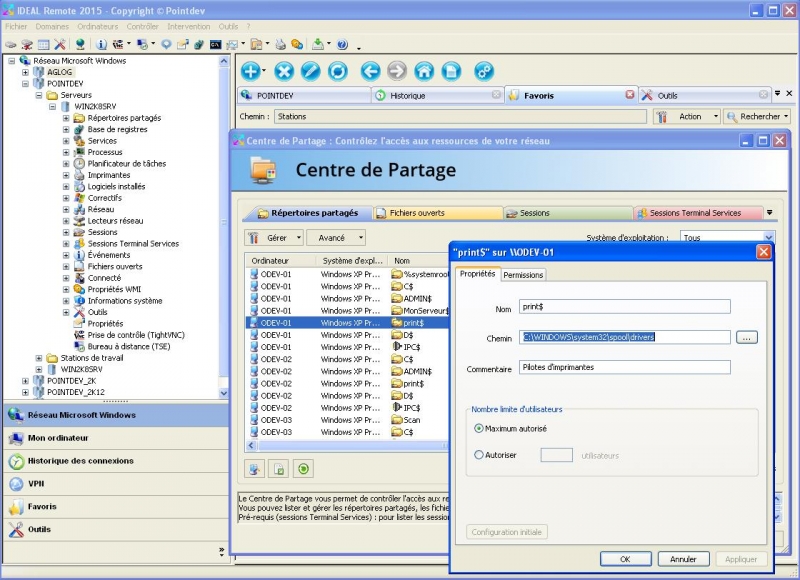Go back with the blue left arrow
Viewport: 800px width, 580px height.
click(x=370, y=71)
